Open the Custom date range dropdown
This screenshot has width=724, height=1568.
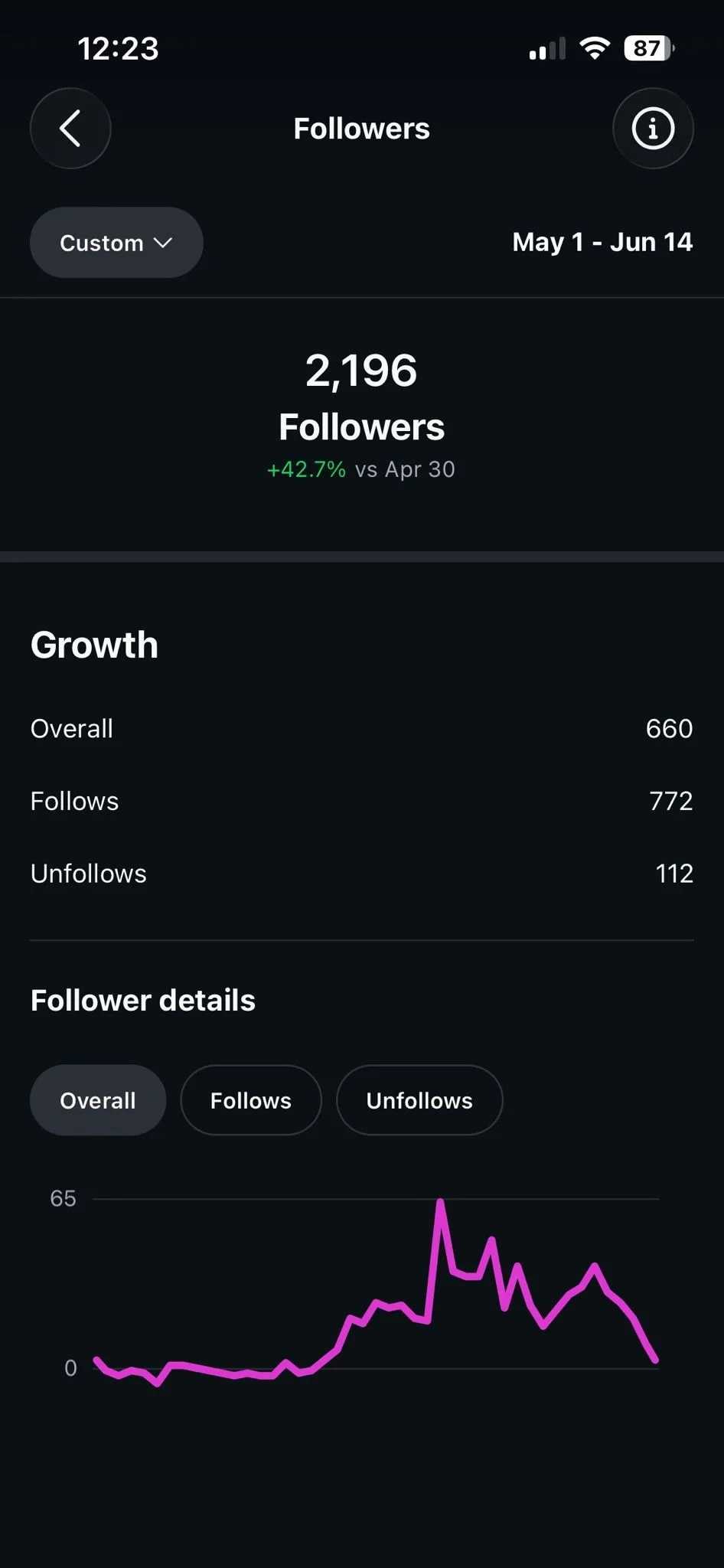pos(116,243)
